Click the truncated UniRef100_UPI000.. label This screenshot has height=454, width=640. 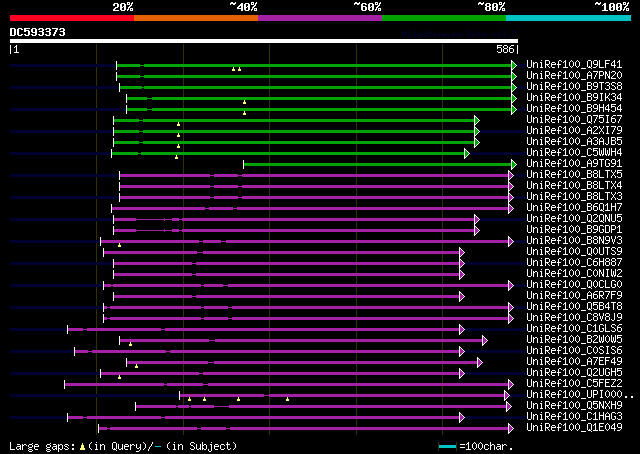click(x=580, y=395)
